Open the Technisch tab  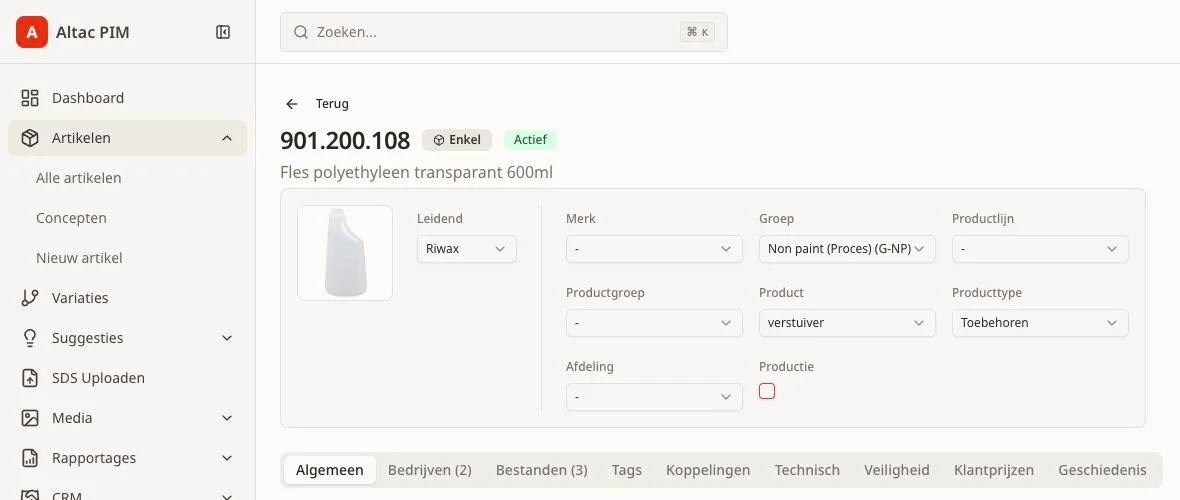[x=807, y=470]
